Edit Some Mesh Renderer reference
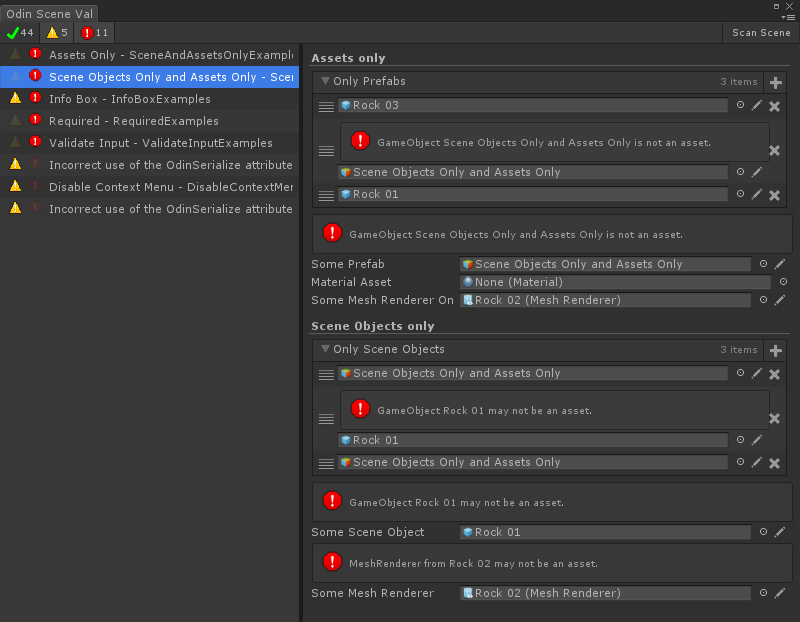 click(780, 593)
